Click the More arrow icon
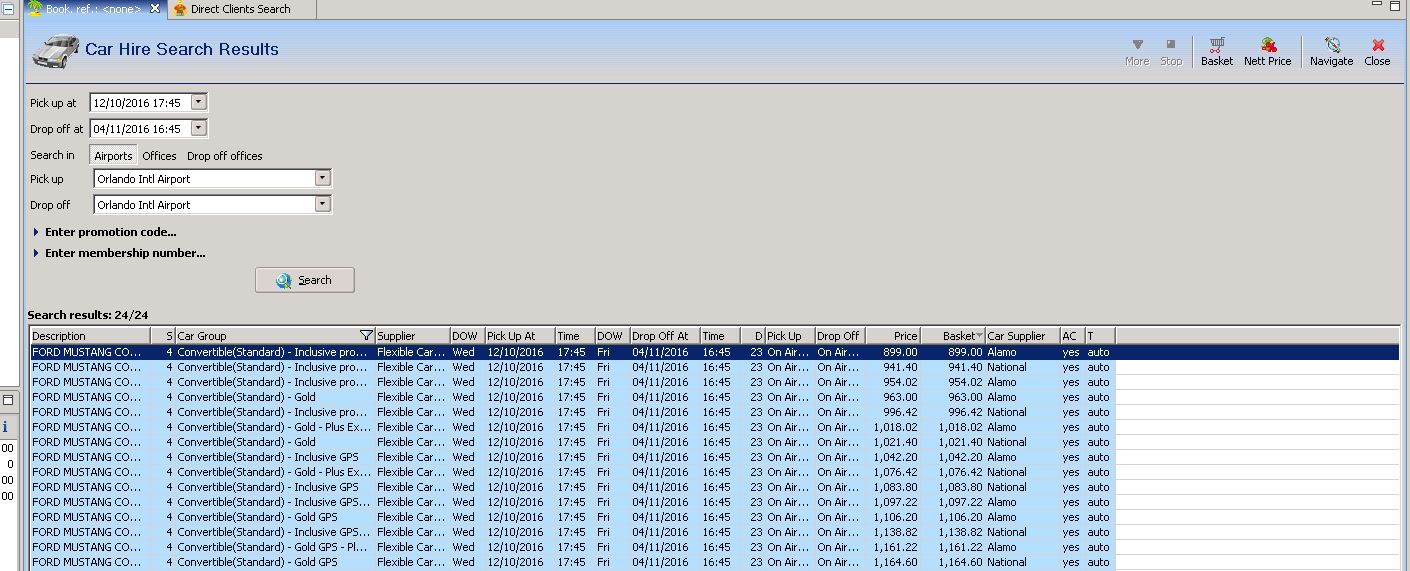Image resolution: width=1410 pixels, height=571 pixels. [1137, 51]
